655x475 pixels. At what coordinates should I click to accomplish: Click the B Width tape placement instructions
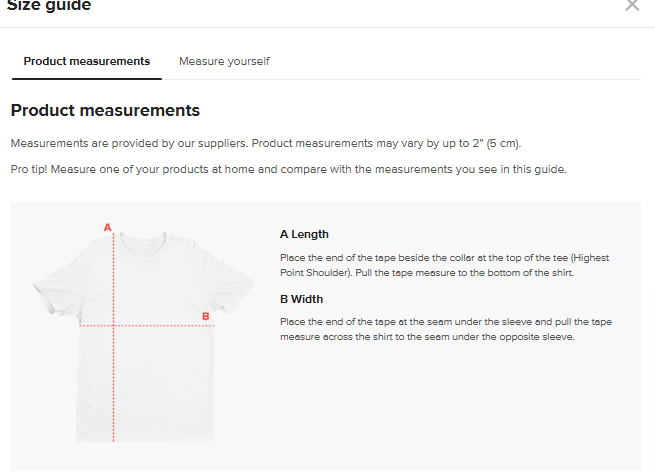click(x=444, y=329)
